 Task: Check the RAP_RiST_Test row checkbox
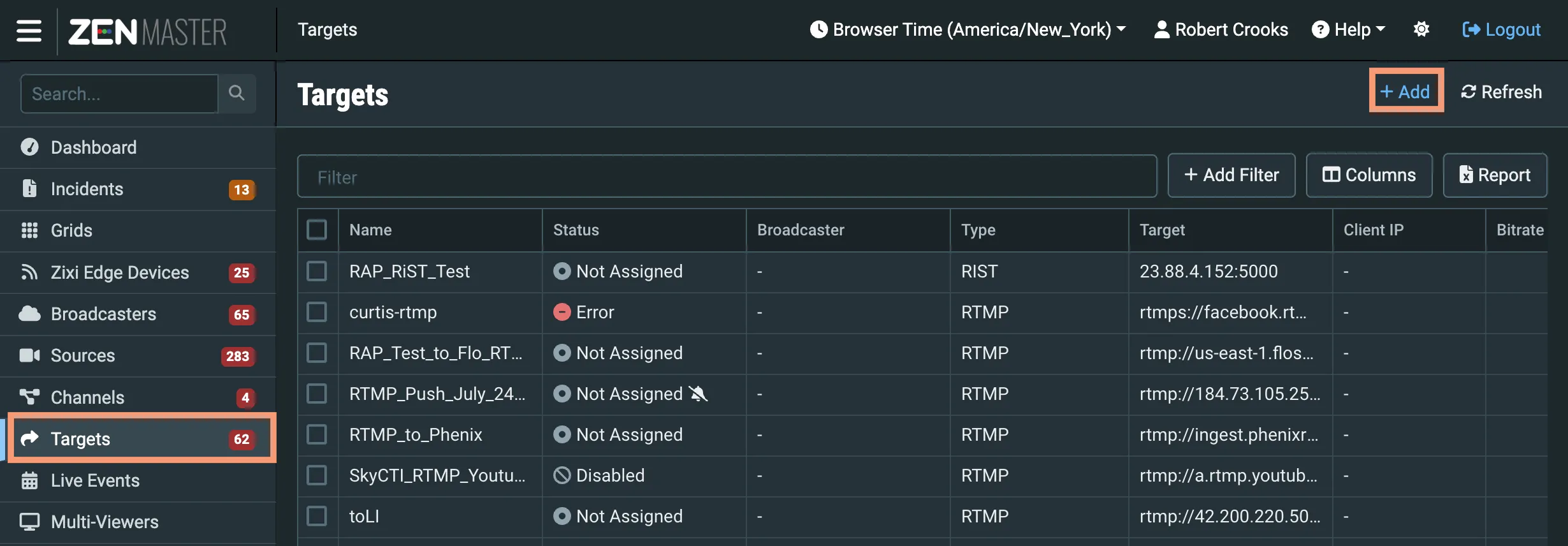tap(317, 271)
